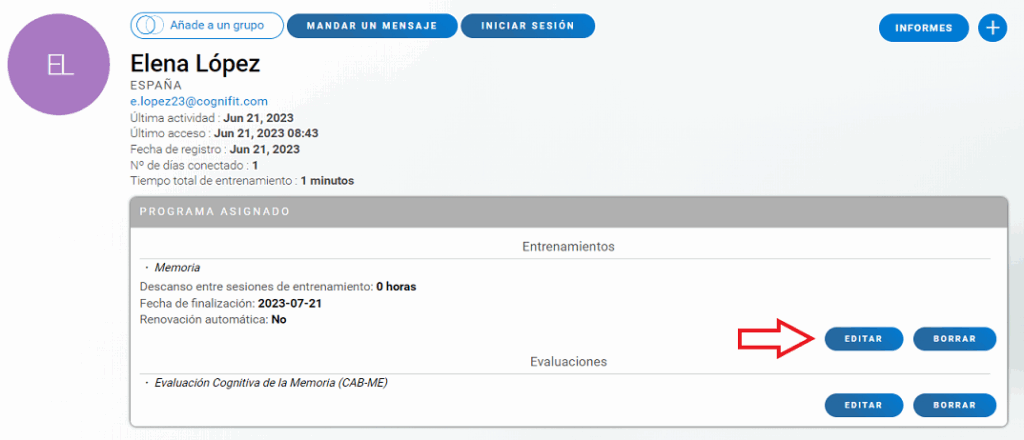
Task: Delete the Memoria training with Borrar
Action: click(954, 339)
